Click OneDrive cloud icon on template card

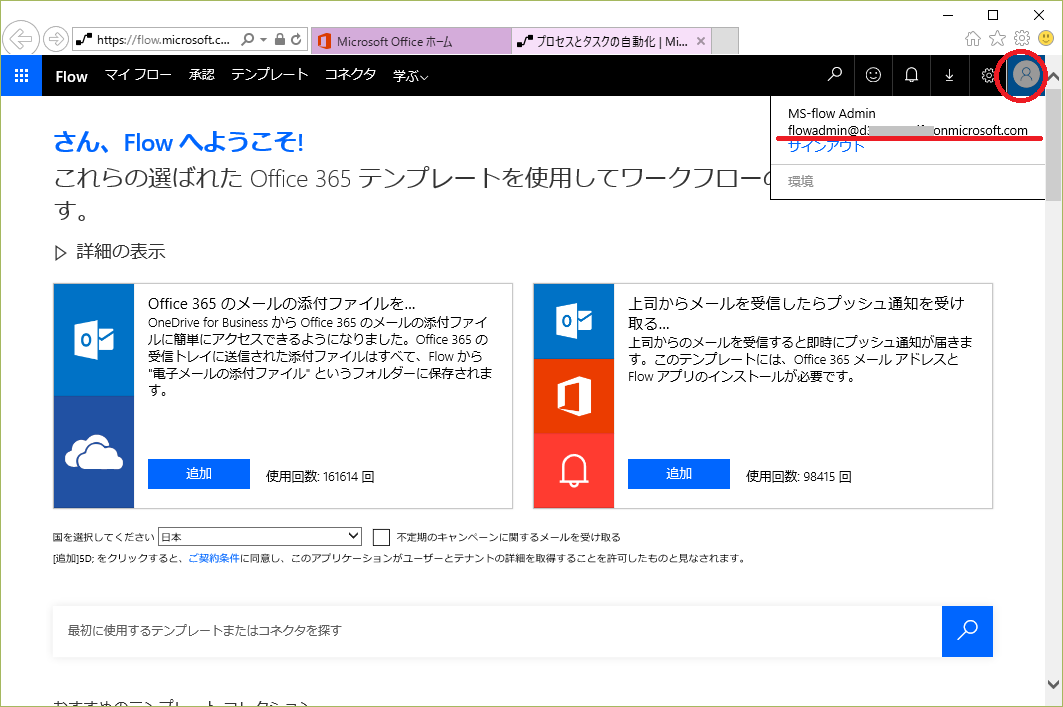(x=94, y=452)
